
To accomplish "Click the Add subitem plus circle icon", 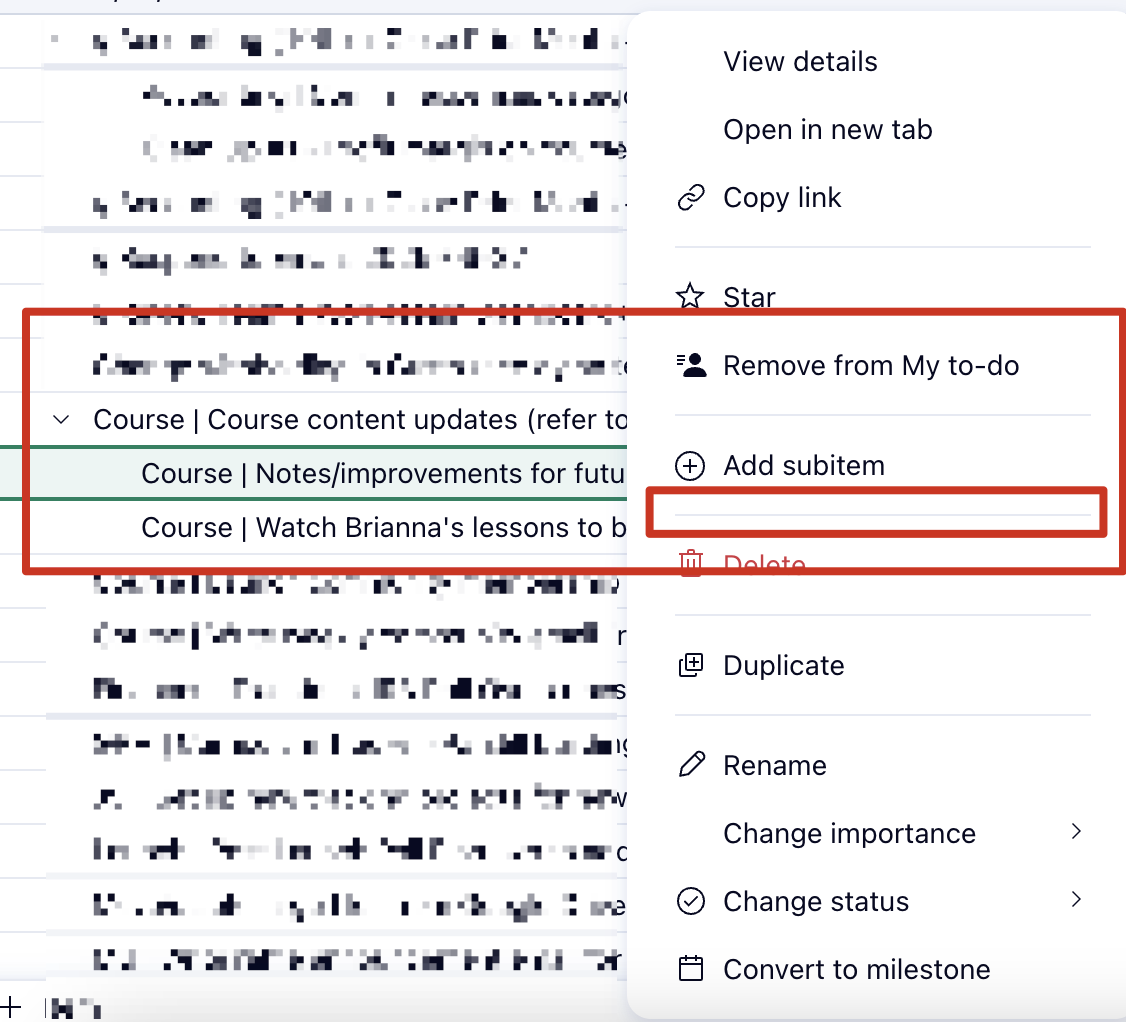I will coord(691,465).
